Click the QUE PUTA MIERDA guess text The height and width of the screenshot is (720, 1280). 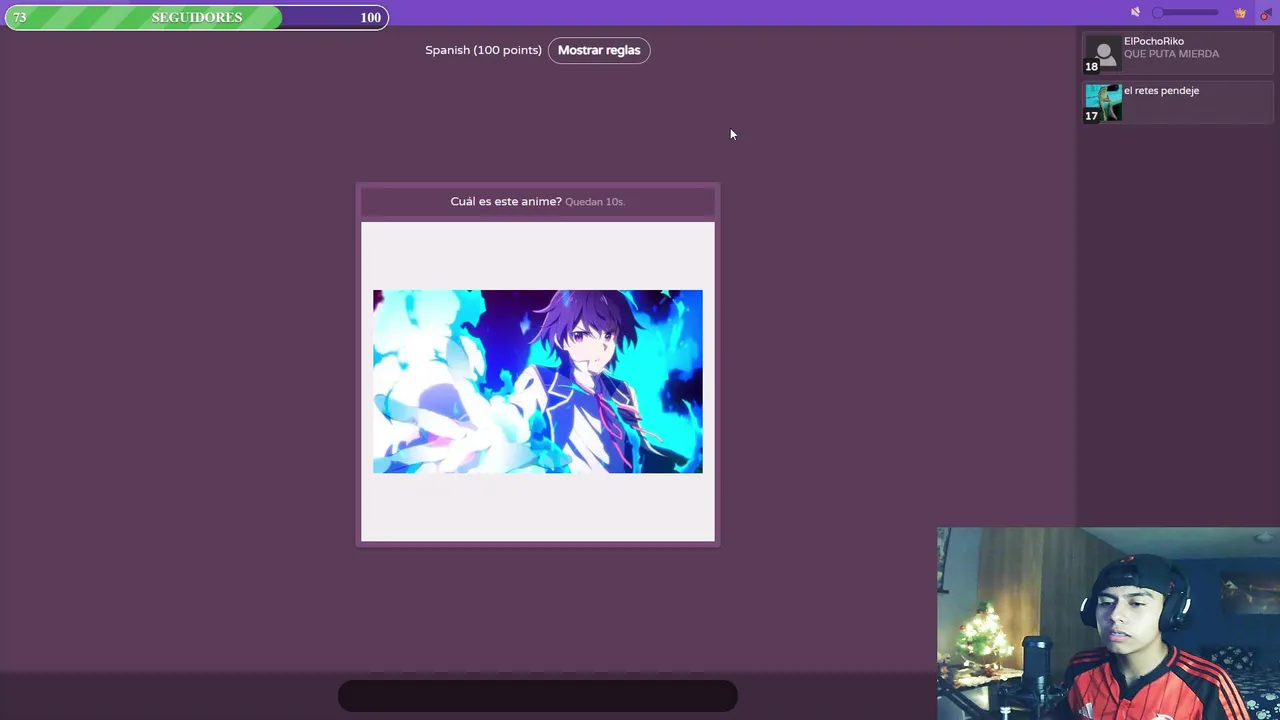coord(1171,54)
